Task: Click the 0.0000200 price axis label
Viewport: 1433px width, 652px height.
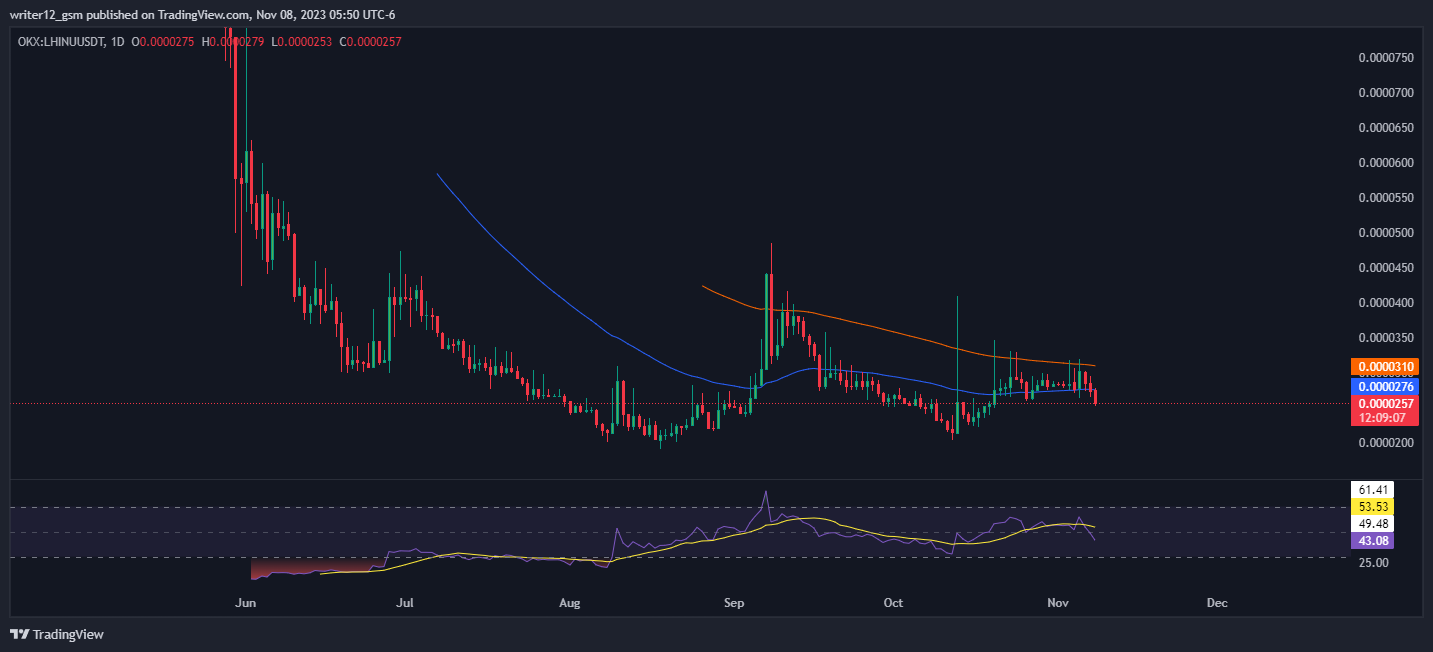Action: tap(1386, 443)
